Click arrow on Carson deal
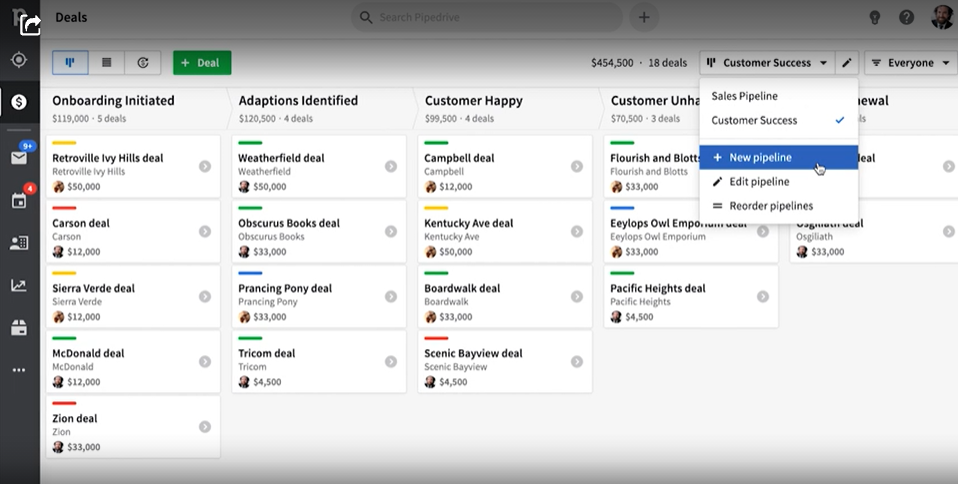This screenshot has height=484, width=958. 205,232
